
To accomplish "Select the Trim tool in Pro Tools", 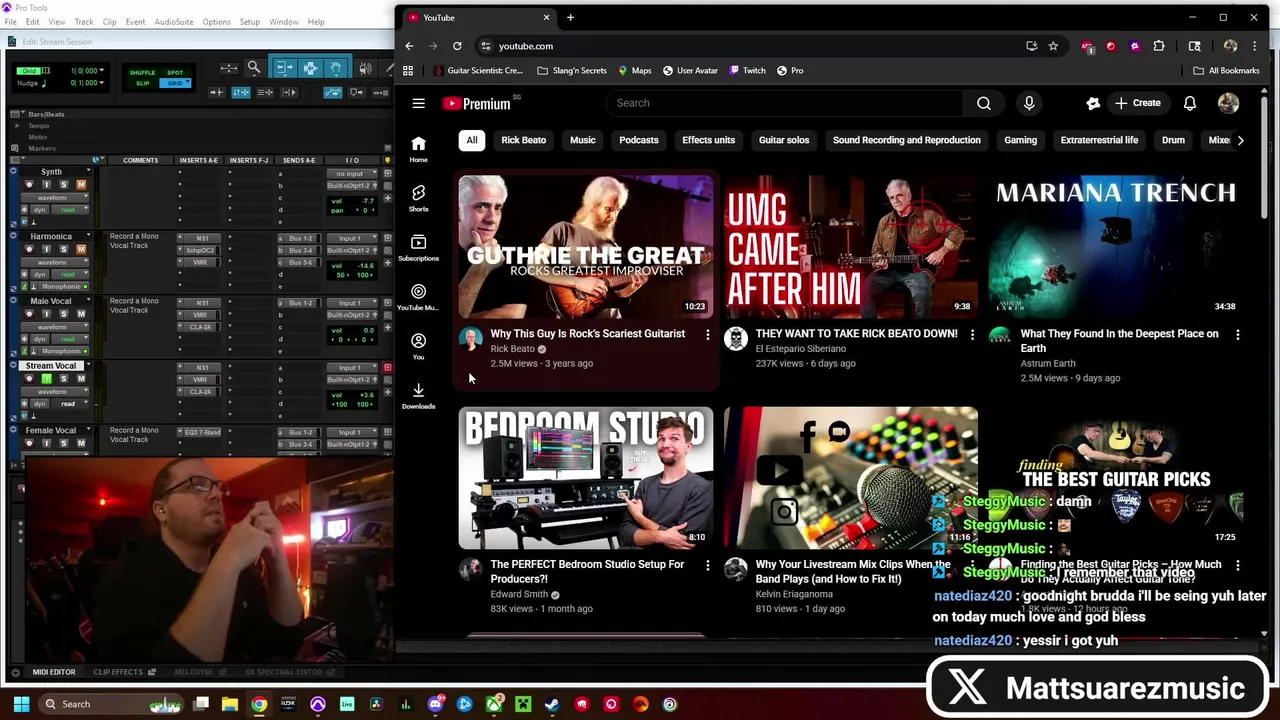I will [284, 68].
